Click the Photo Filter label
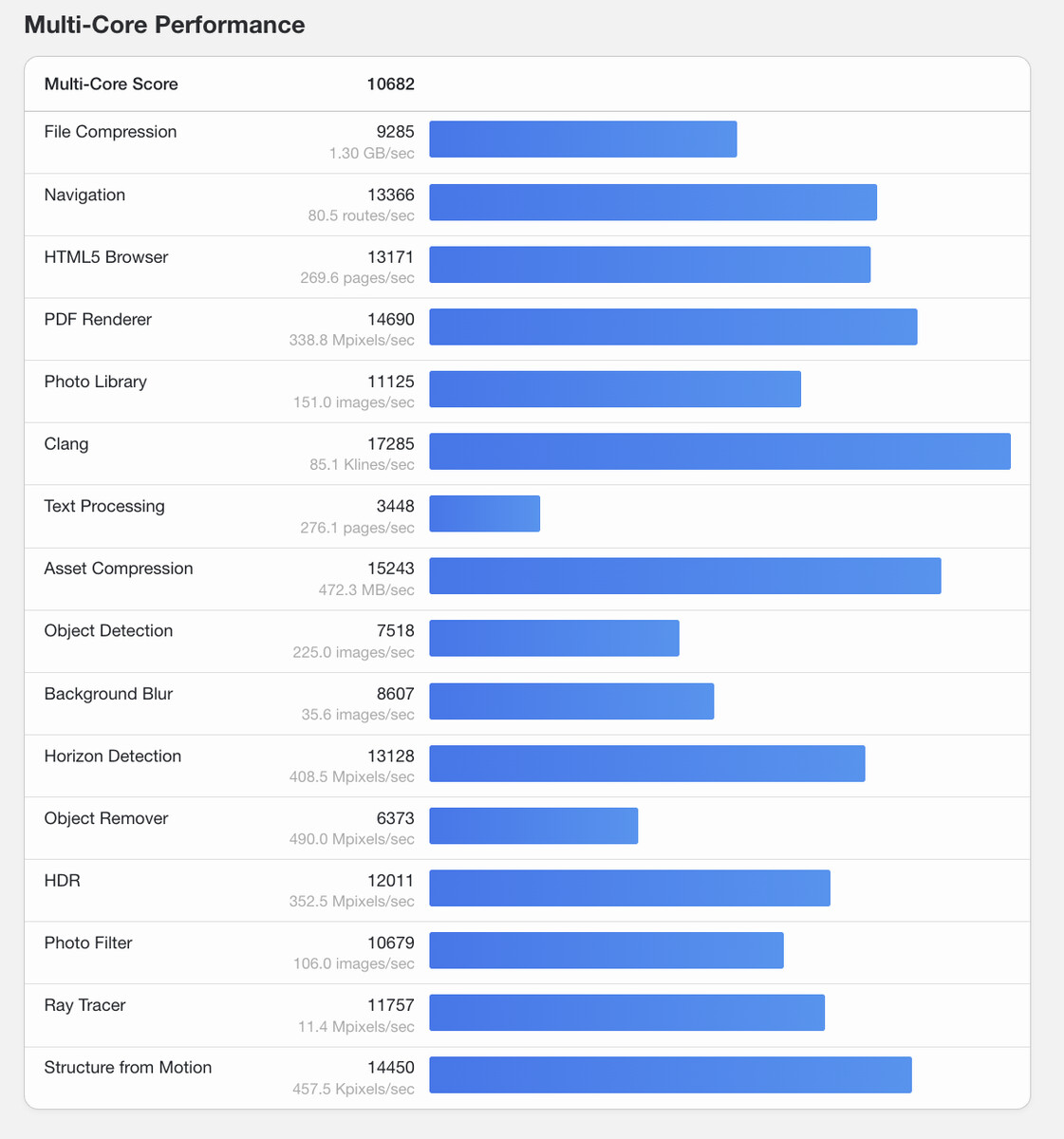1064x1139 pixels. point(88,943)
